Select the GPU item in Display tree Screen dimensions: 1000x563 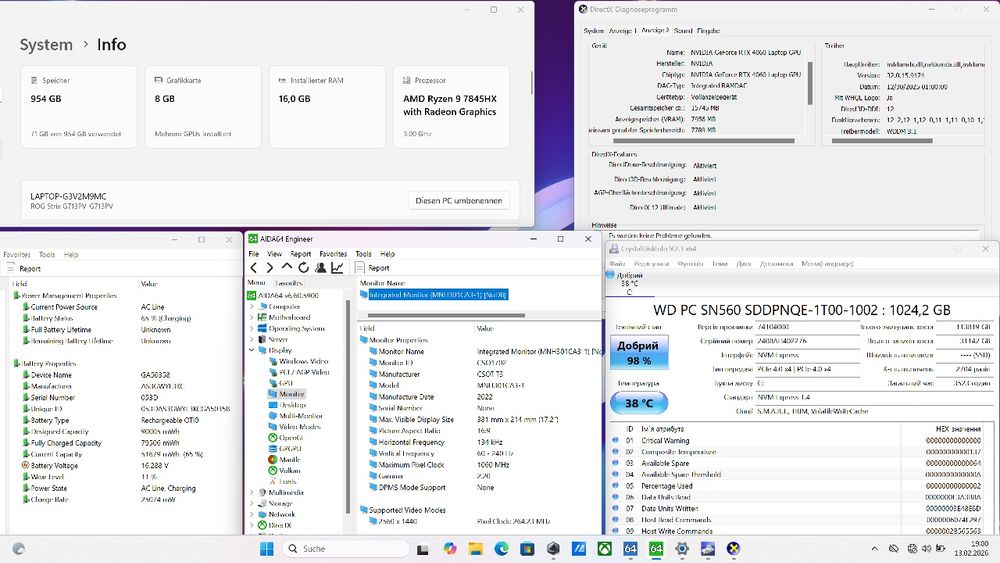[285, 383]
